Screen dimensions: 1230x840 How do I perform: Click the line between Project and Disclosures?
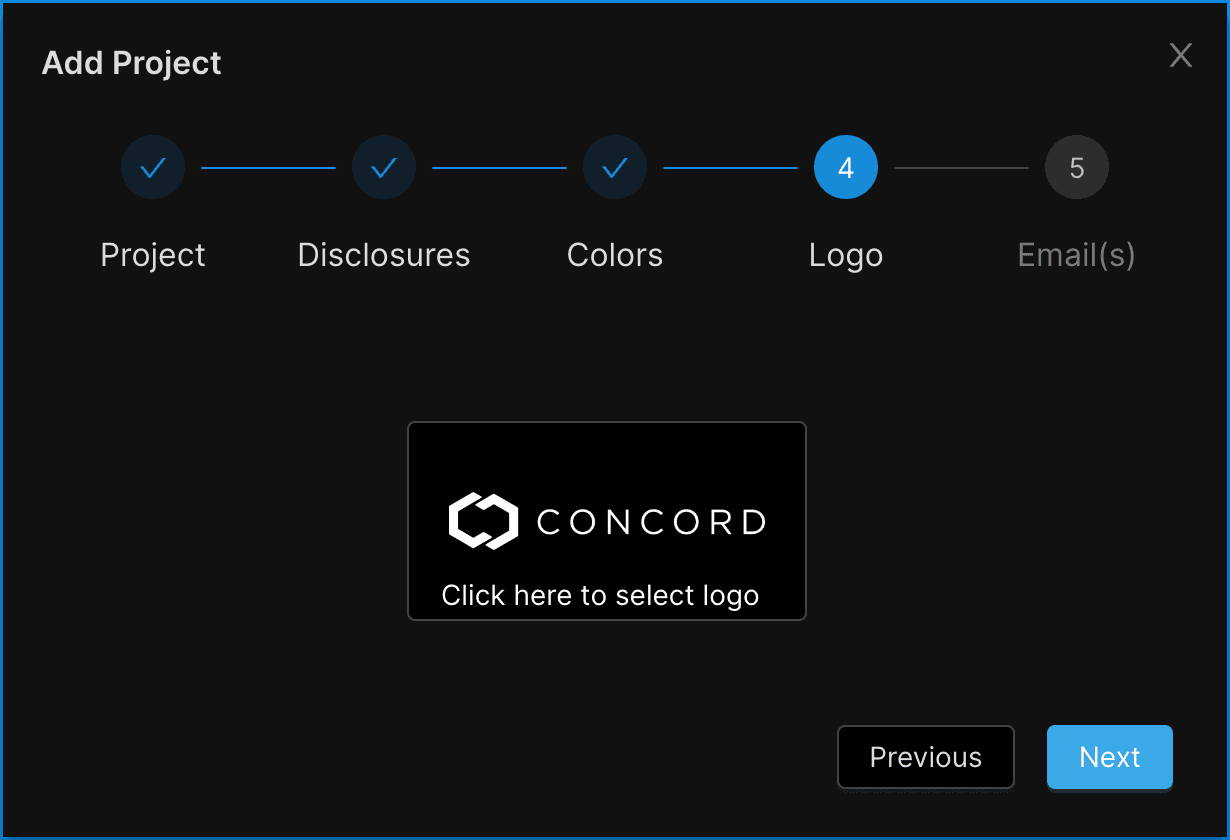[268, 168]
